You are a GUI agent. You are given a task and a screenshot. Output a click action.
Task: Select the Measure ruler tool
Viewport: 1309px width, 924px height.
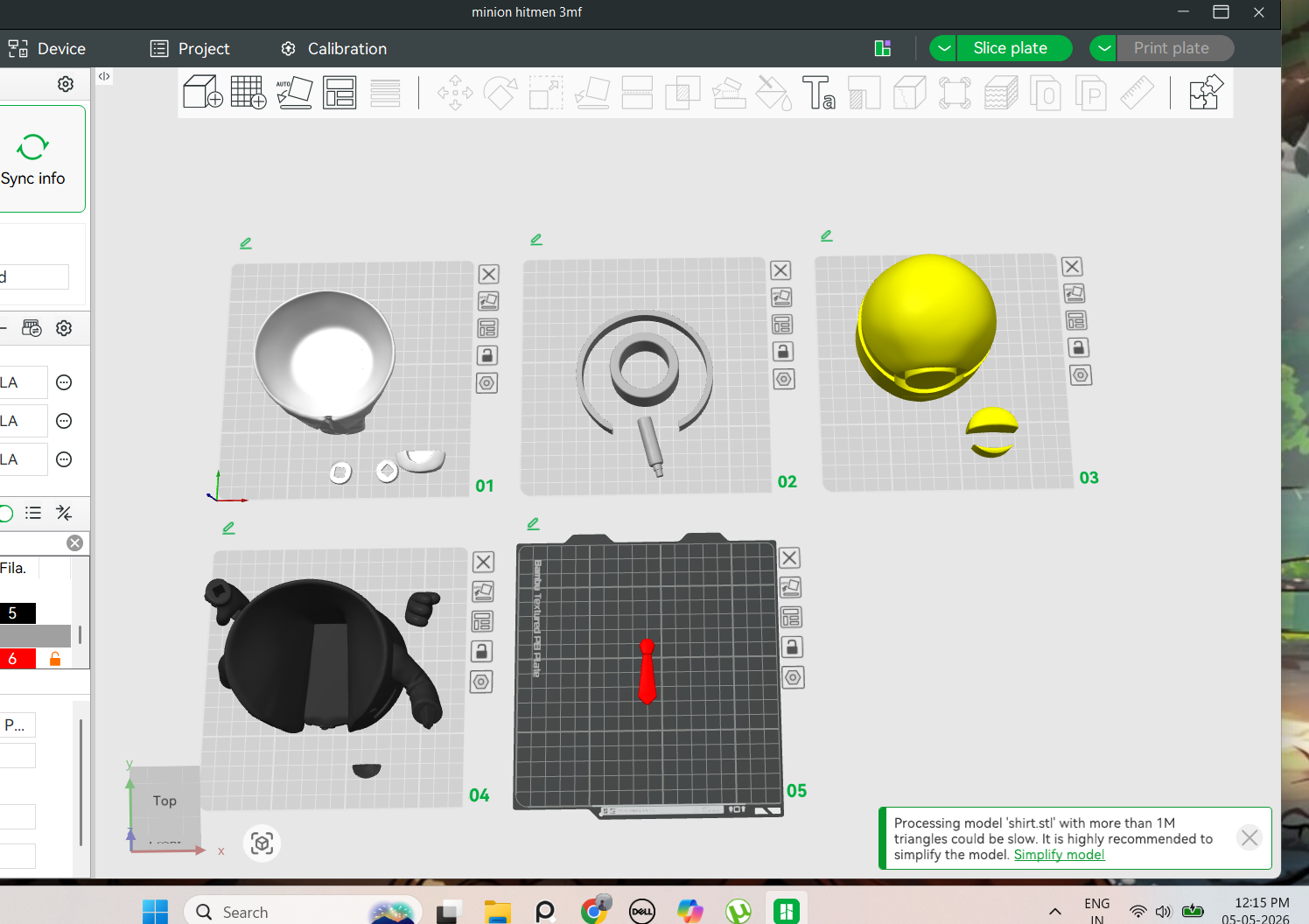pos(1137,93)
